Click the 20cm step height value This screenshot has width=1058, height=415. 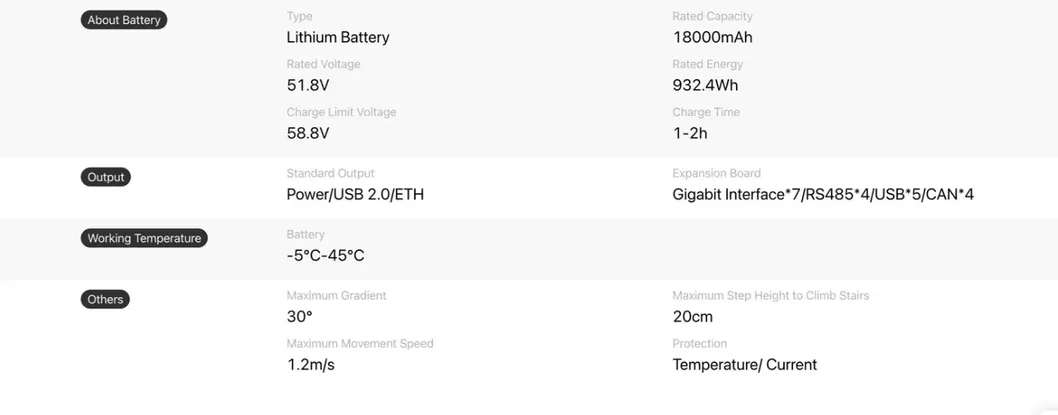pyautogui.click(x=693, y=316)
